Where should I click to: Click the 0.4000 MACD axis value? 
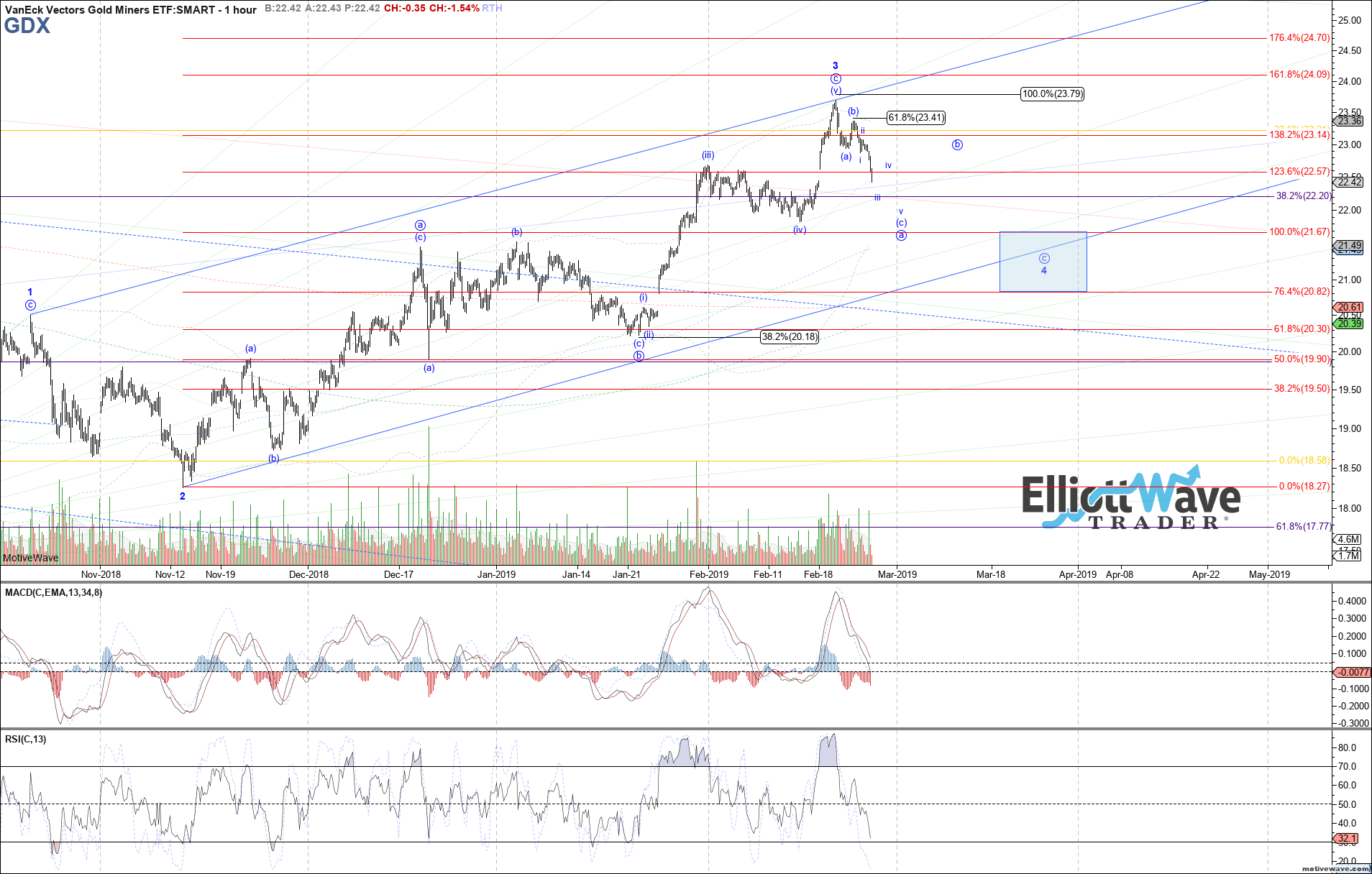tap(1352, 601)
